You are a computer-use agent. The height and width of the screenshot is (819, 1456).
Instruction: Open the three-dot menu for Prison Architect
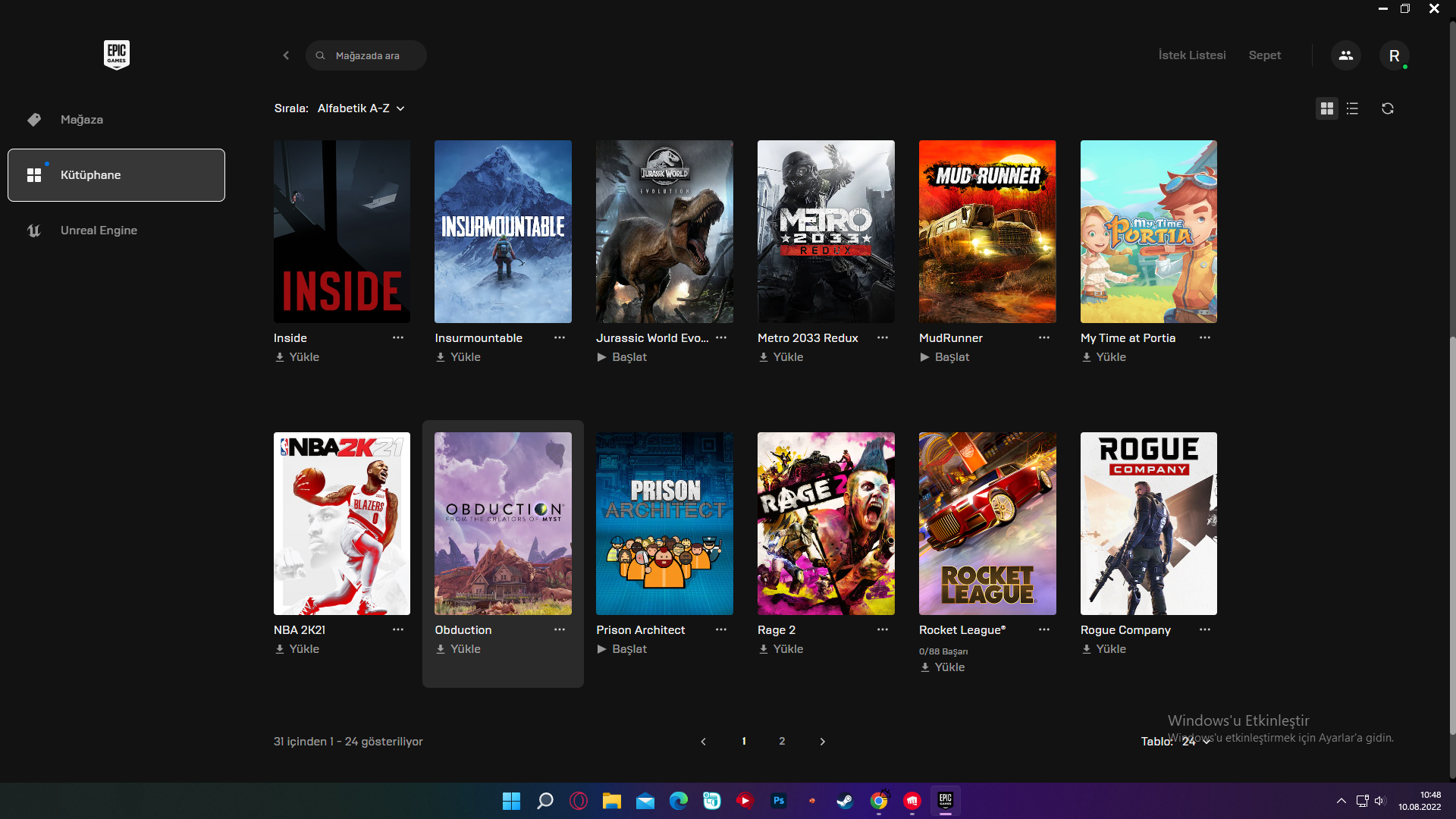point(720,629)
